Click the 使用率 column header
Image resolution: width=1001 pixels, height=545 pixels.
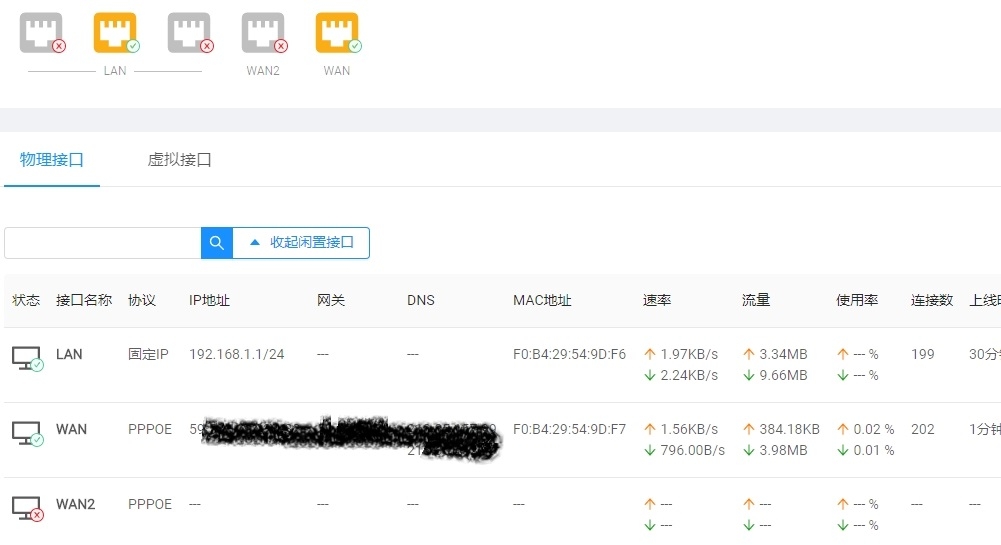(x=857, y=300)
